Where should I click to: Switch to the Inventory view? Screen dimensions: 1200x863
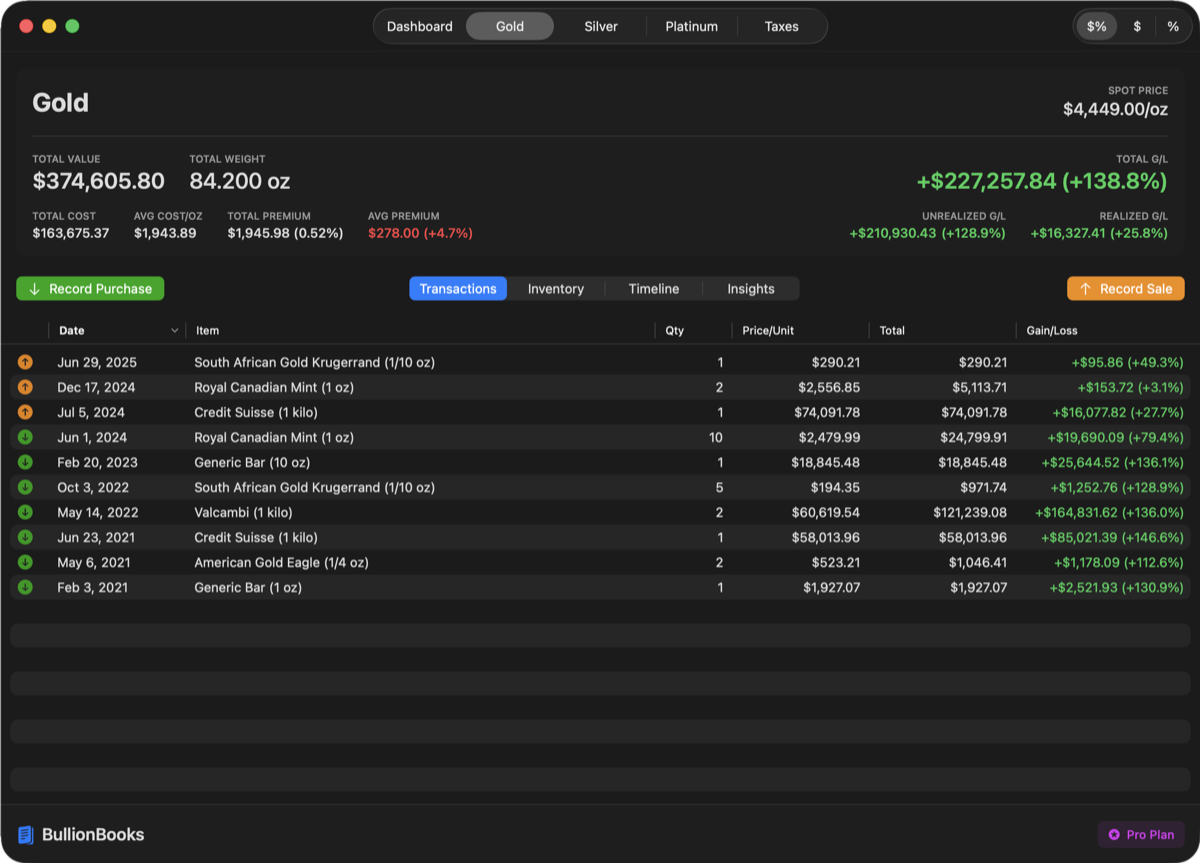point(556,289)
